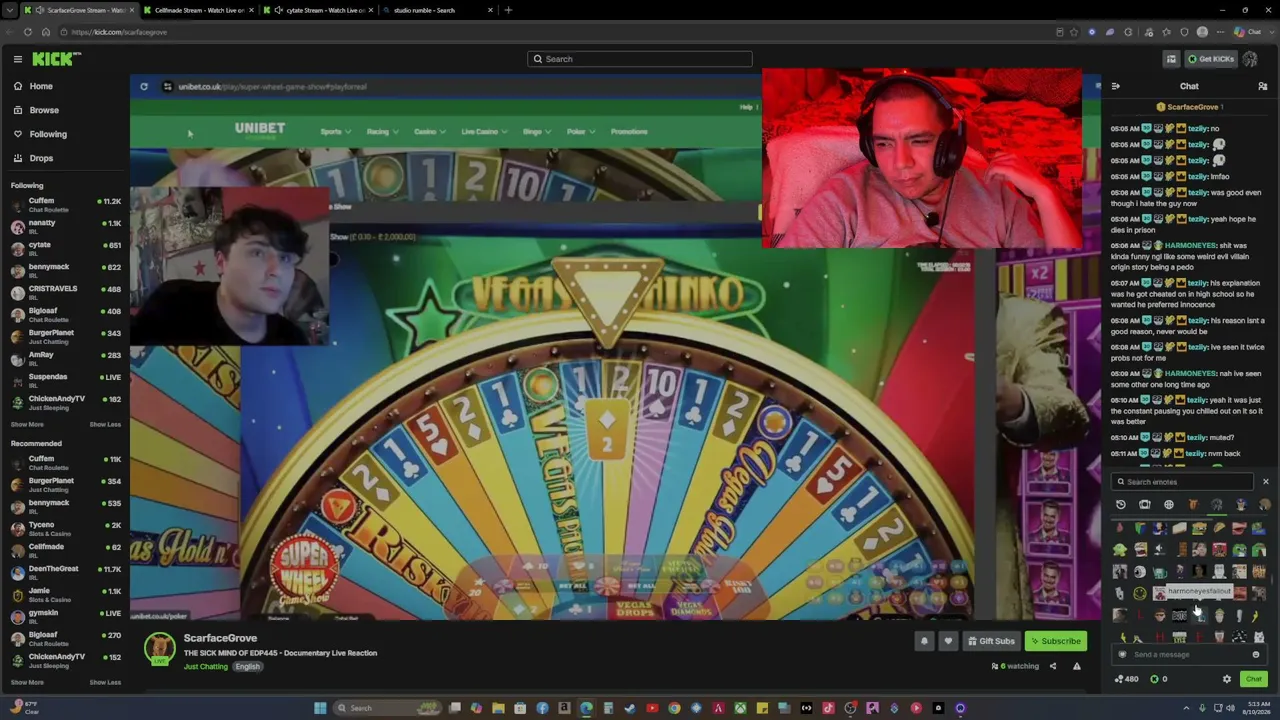The image size is (1280, 720).
Task: Open the Kick hamburger sidebar menu
Action: click(17, 59)
